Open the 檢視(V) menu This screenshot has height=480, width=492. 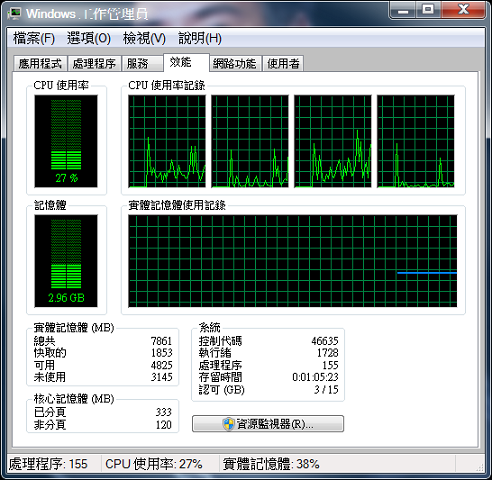(144, 38)
